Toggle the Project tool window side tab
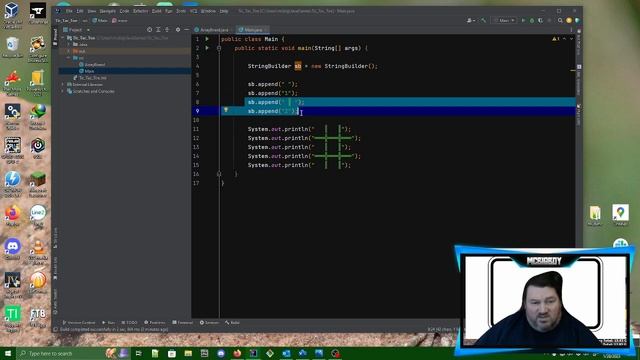 point(56,36)
